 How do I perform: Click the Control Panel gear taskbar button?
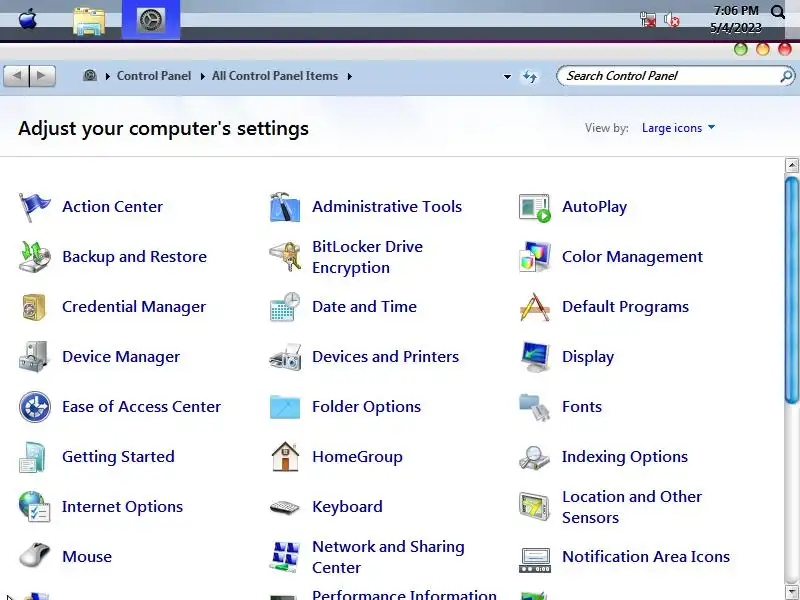point(151,20)
